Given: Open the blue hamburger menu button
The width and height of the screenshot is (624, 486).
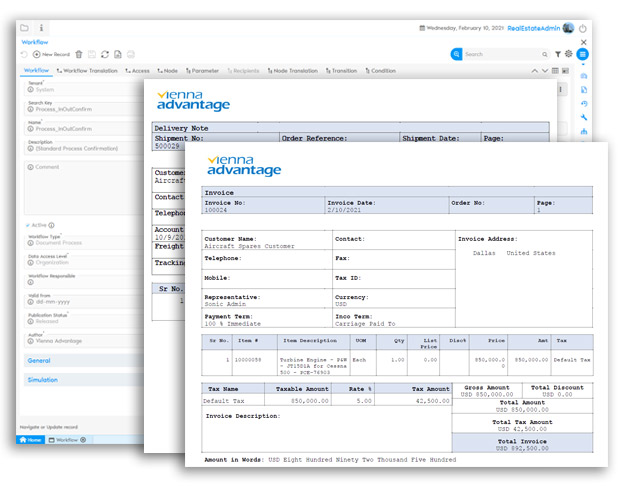Looking at the screenshot, I should pyautogui.click(x=583, y=54).
